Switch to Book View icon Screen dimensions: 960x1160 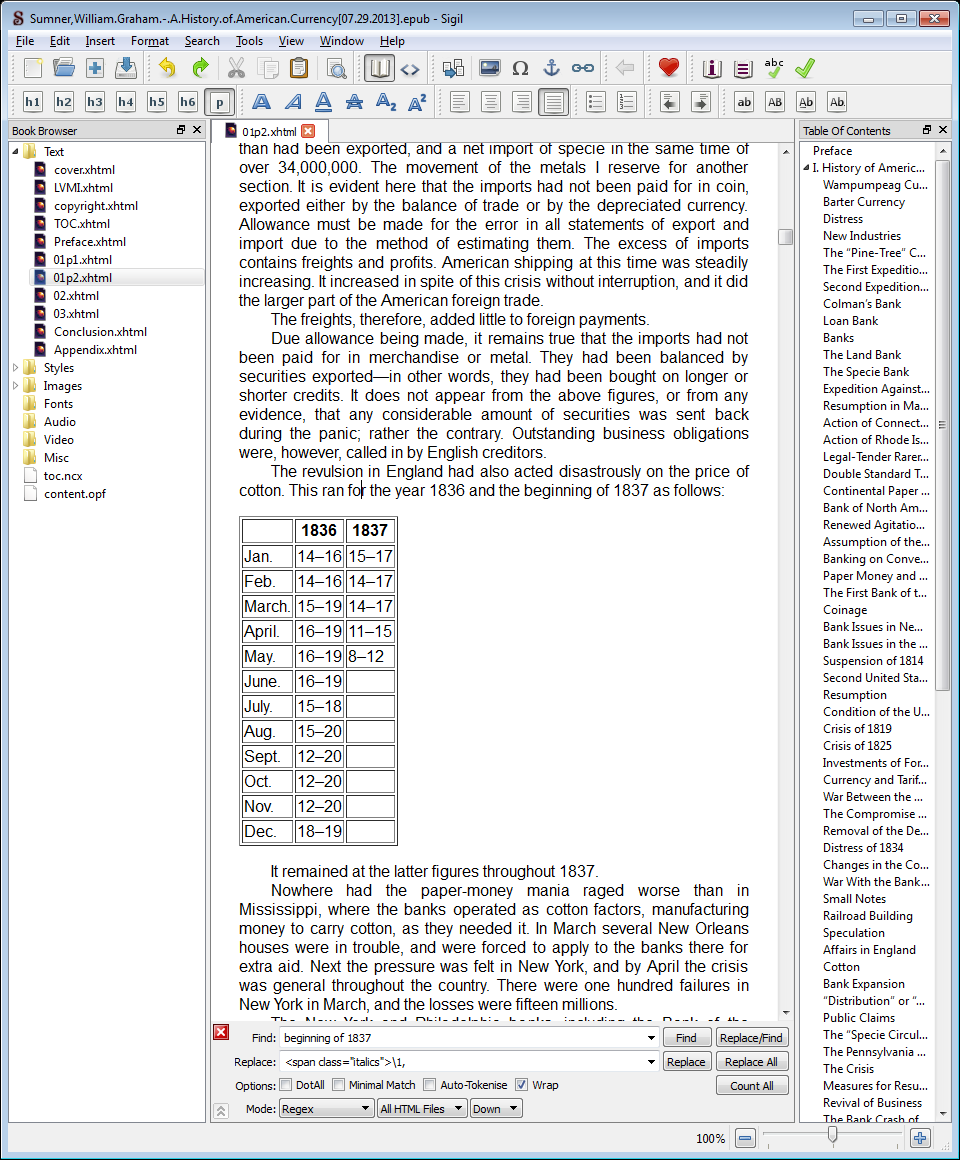click(379, 69)
